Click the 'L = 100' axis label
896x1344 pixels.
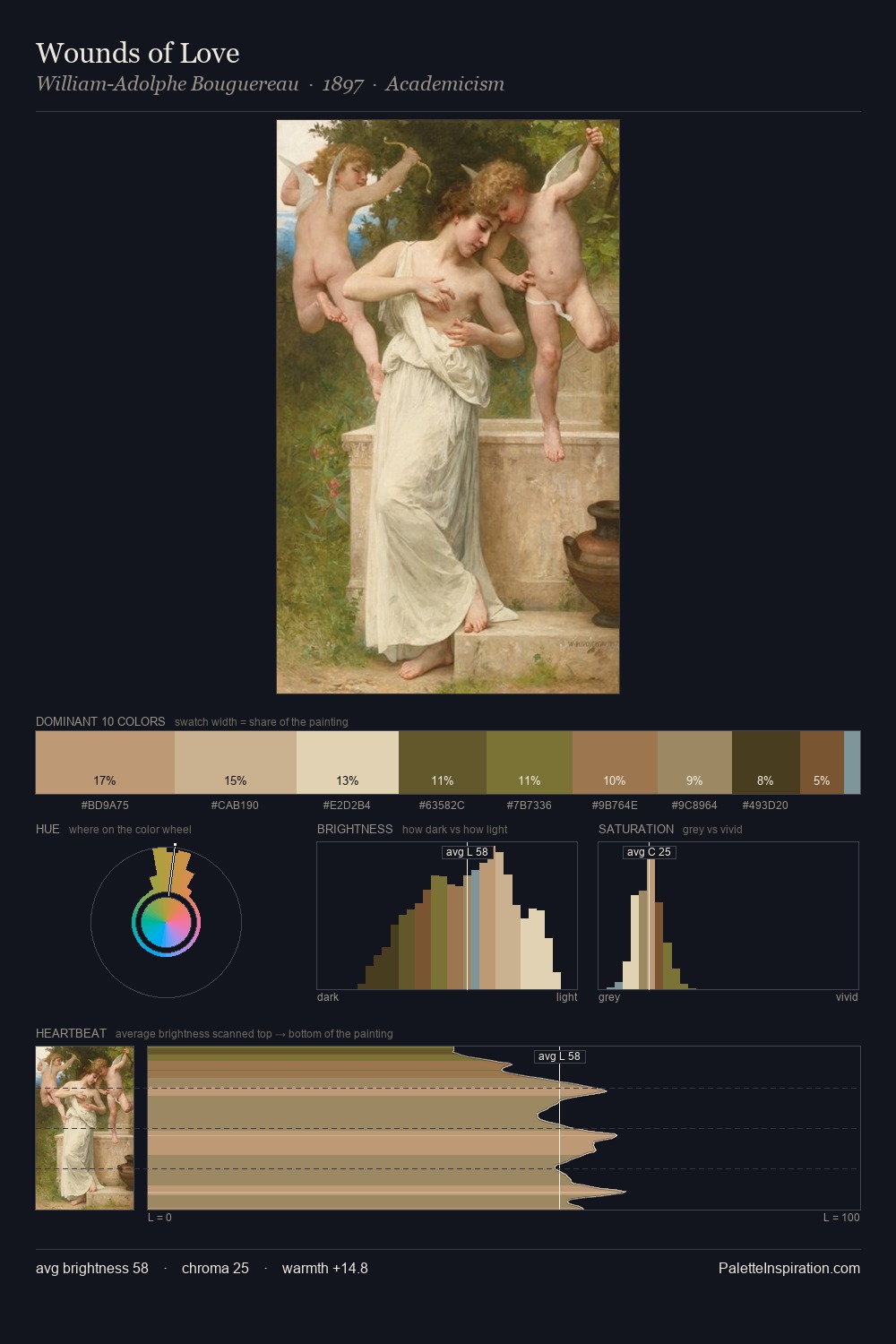pos(841,1218)
